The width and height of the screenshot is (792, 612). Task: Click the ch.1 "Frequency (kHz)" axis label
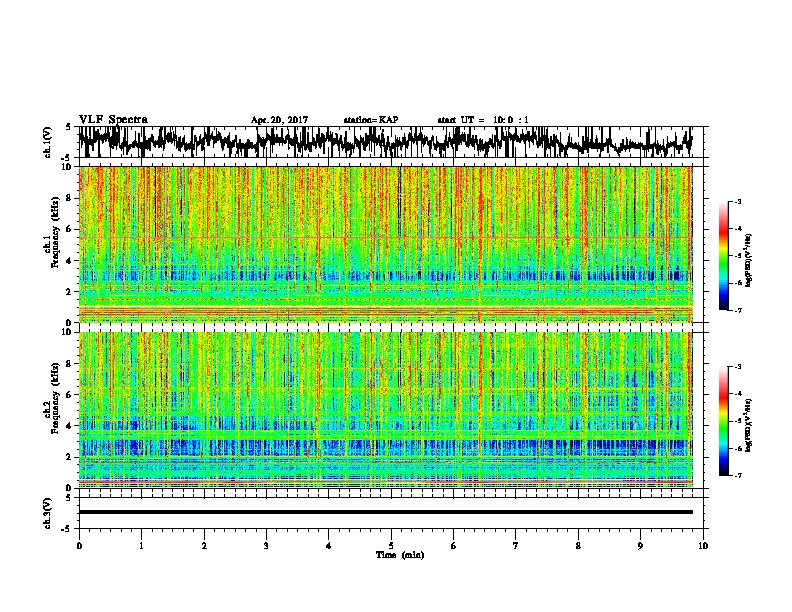tap(55, 232)
